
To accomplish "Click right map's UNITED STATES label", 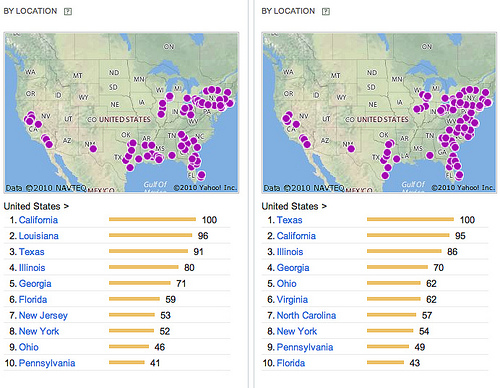I will (383, 119).
